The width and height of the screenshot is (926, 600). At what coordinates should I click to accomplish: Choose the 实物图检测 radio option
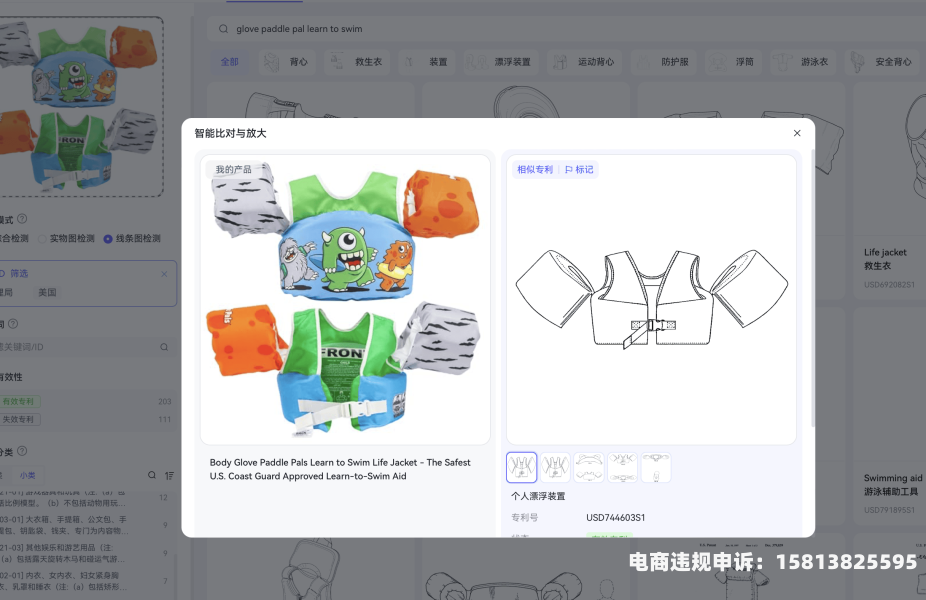(66, 239)
